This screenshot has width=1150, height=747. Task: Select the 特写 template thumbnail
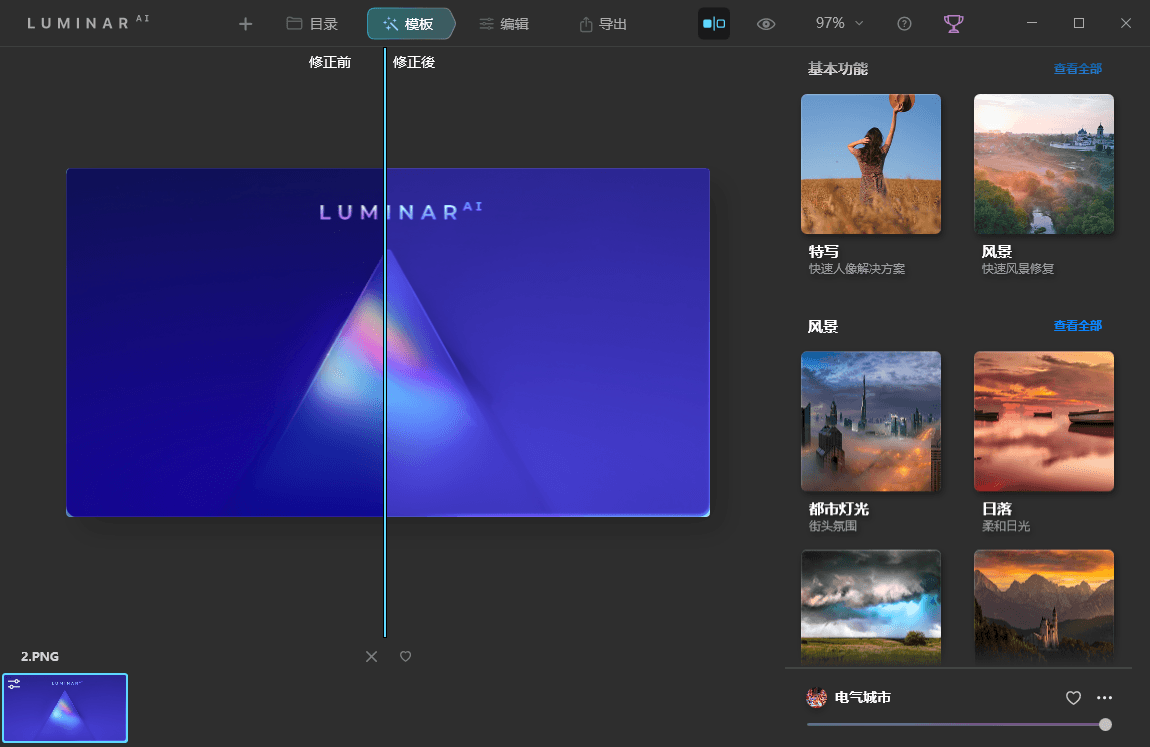[x=871, y=164]
